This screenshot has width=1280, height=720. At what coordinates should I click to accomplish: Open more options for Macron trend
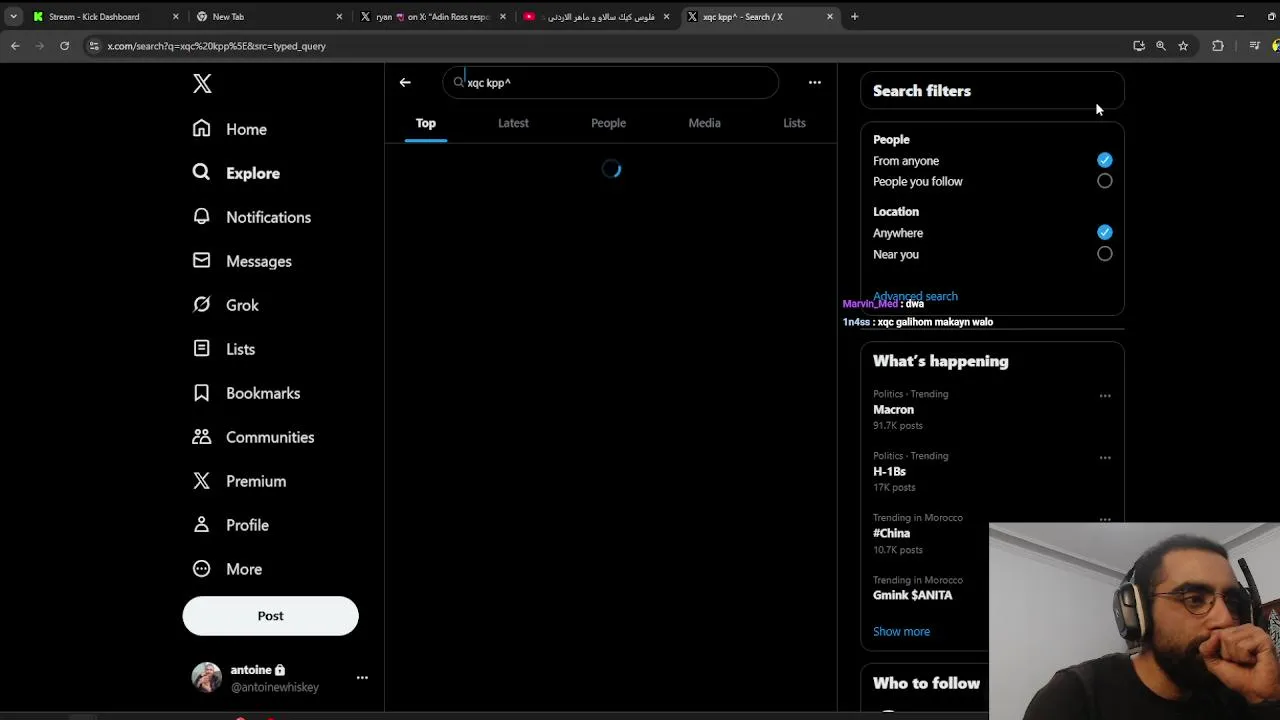point(1105,396)
